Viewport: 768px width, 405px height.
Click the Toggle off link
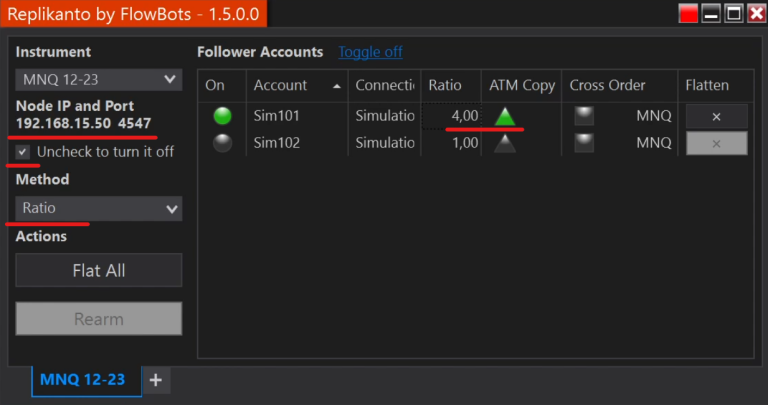[x=370, y=52]
